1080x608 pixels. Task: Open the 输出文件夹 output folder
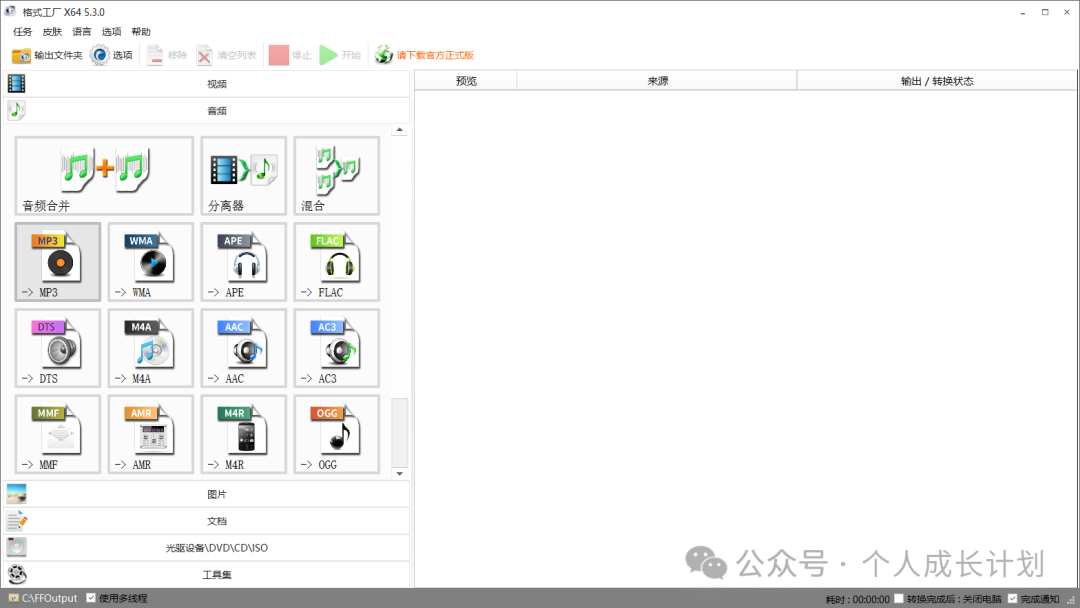(x=47, y=55)
